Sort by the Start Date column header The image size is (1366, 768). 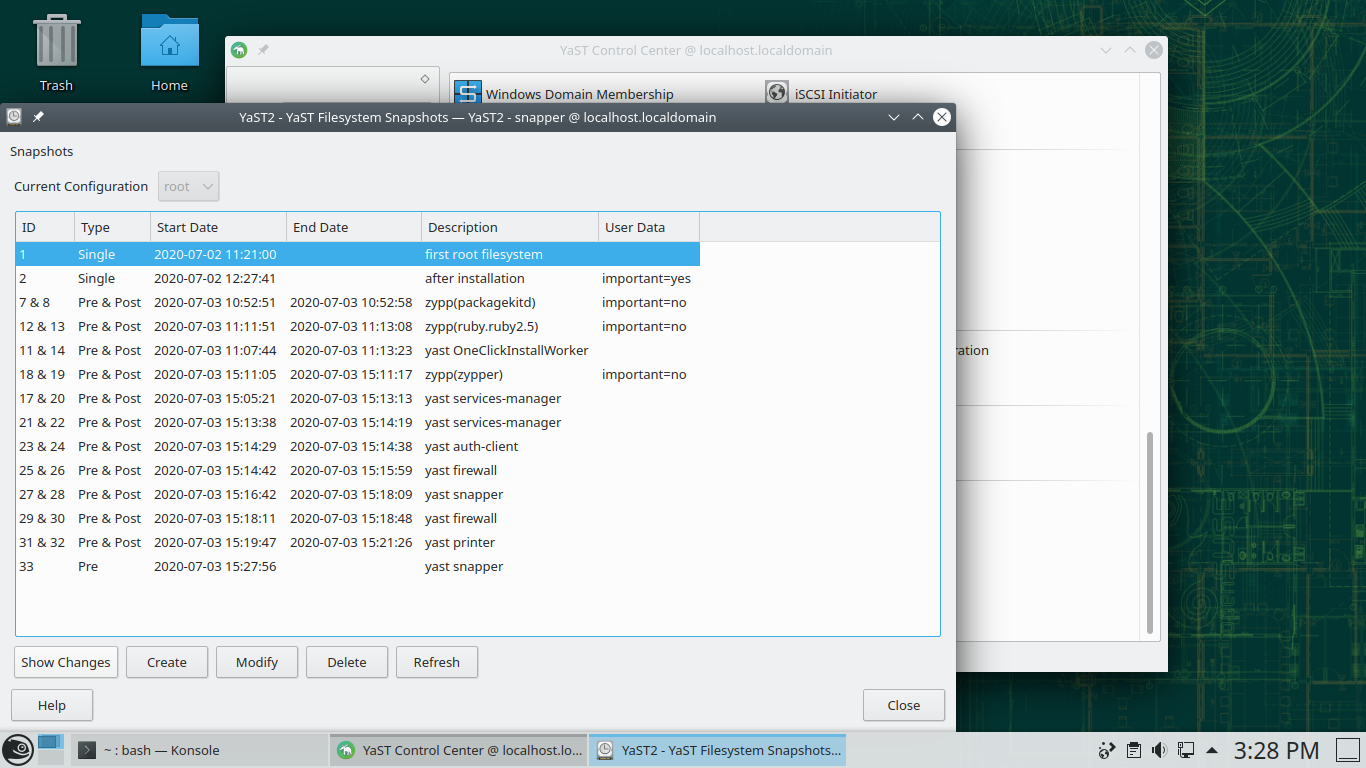218,227
